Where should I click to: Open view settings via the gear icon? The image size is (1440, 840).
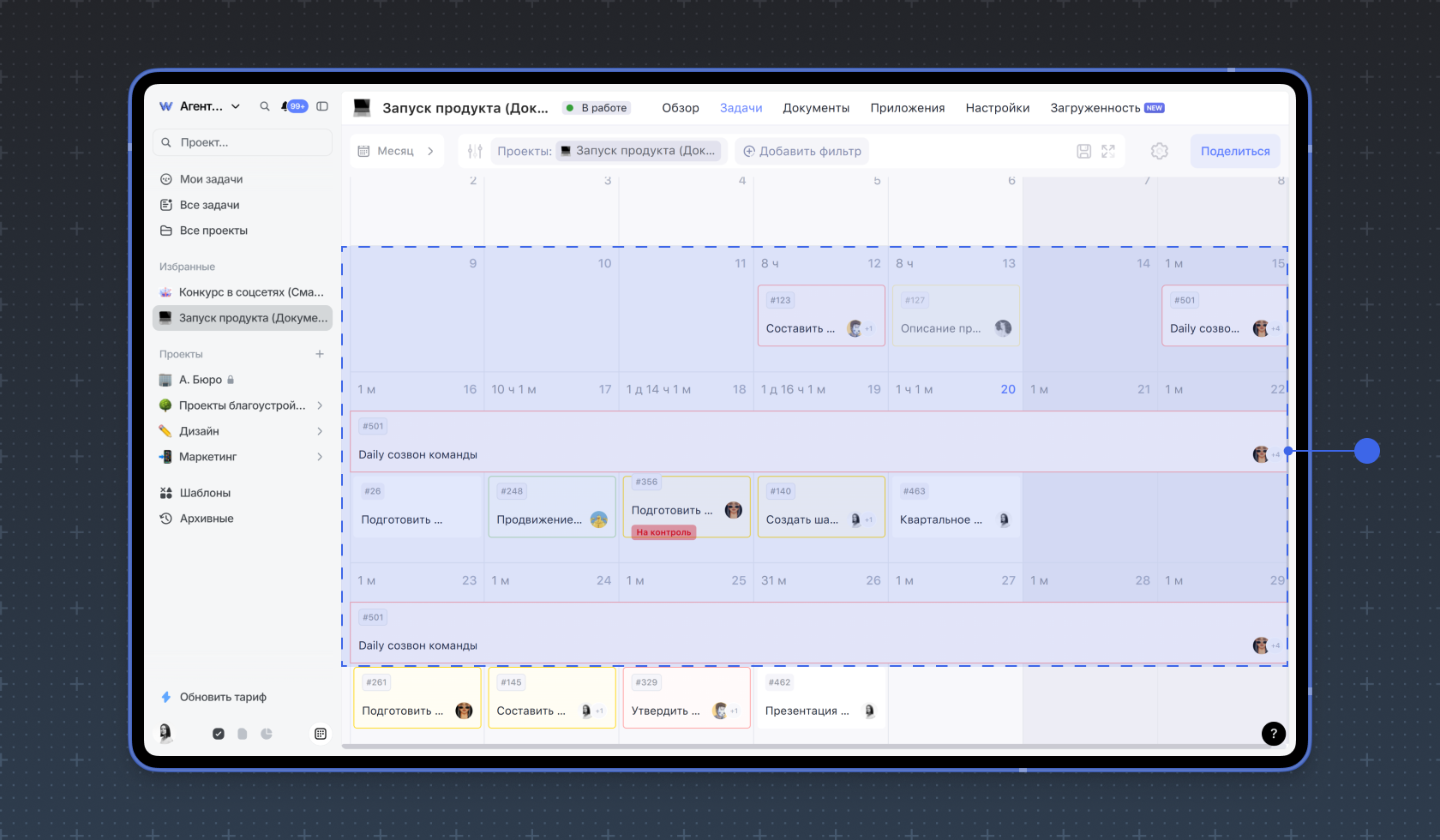(1159, 151)
